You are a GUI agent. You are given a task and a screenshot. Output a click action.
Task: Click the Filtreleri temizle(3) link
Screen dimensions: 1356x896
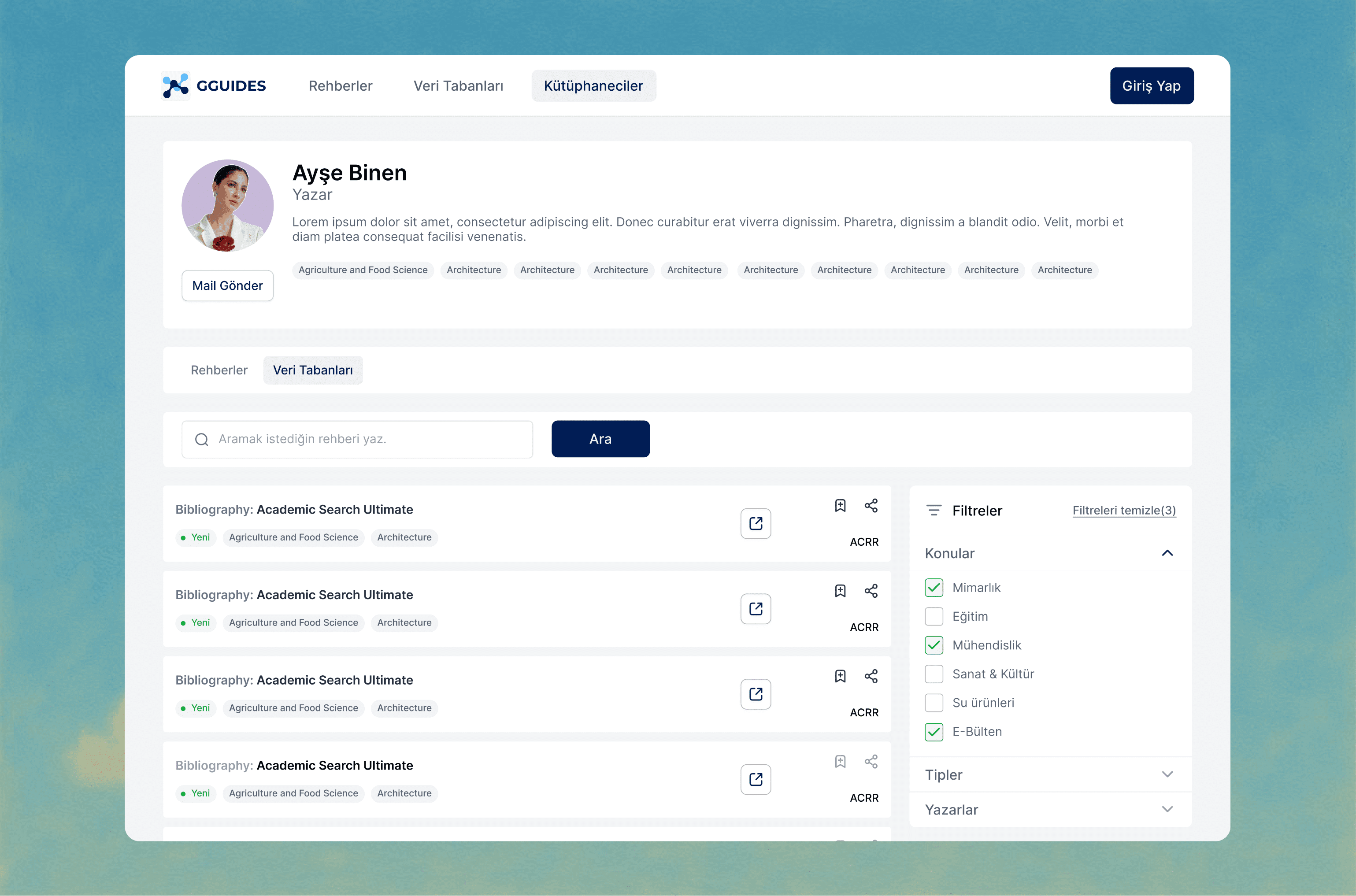(x=1123, y=510)
